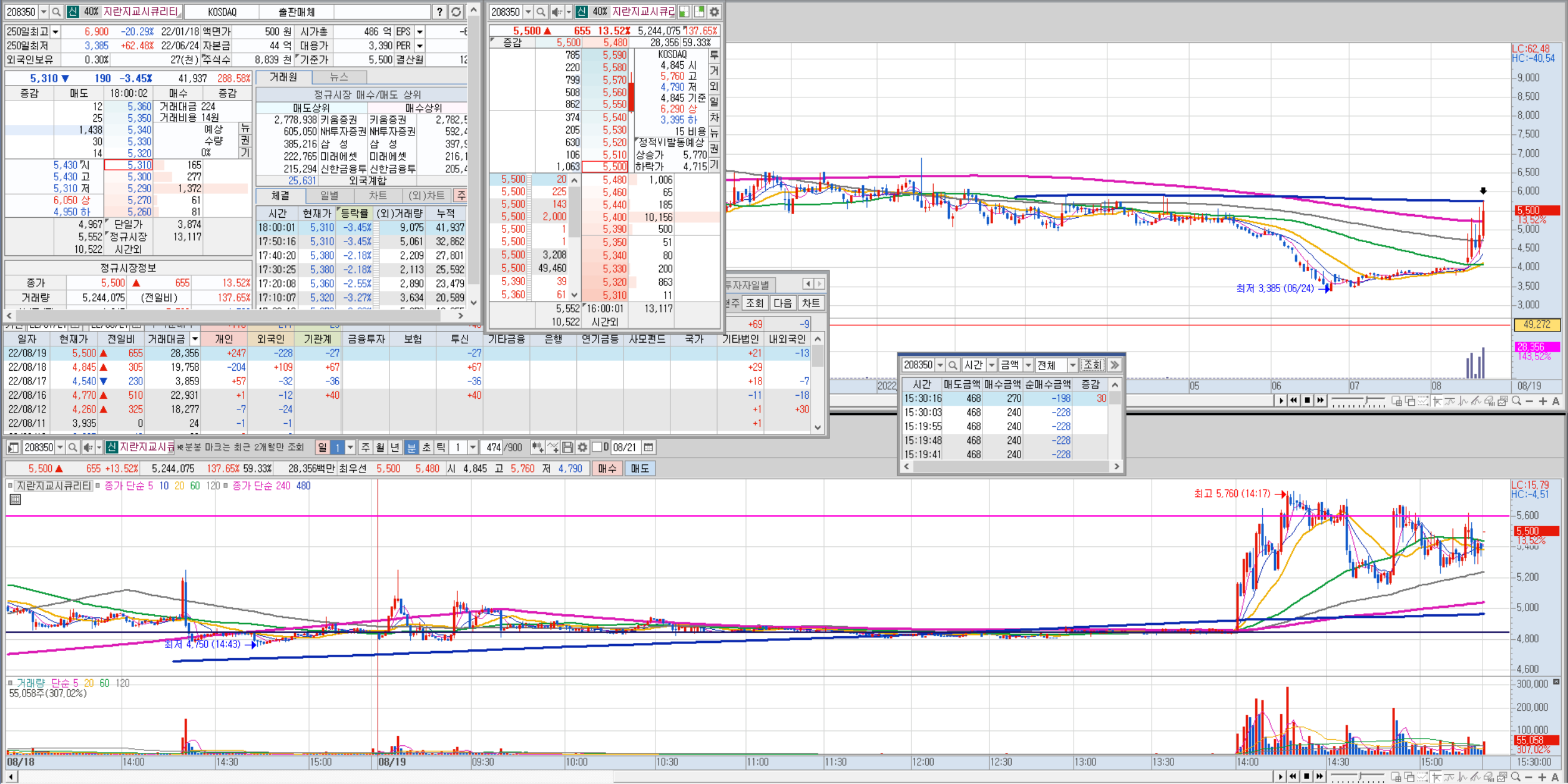Refresh the top-left stock info window

pyautogui.click(x=456, y=12)
